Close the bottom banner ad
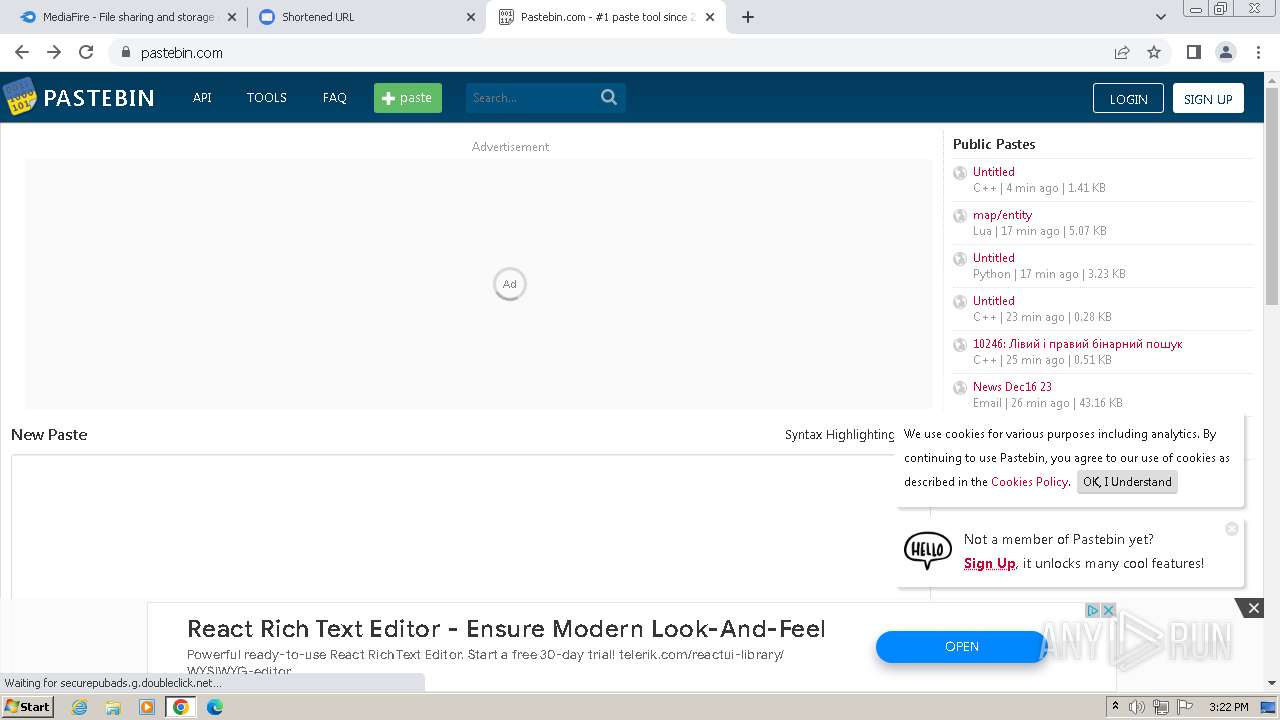Image resolution: width=1280 pixels, height=720 pixels. coord(1253,608)
